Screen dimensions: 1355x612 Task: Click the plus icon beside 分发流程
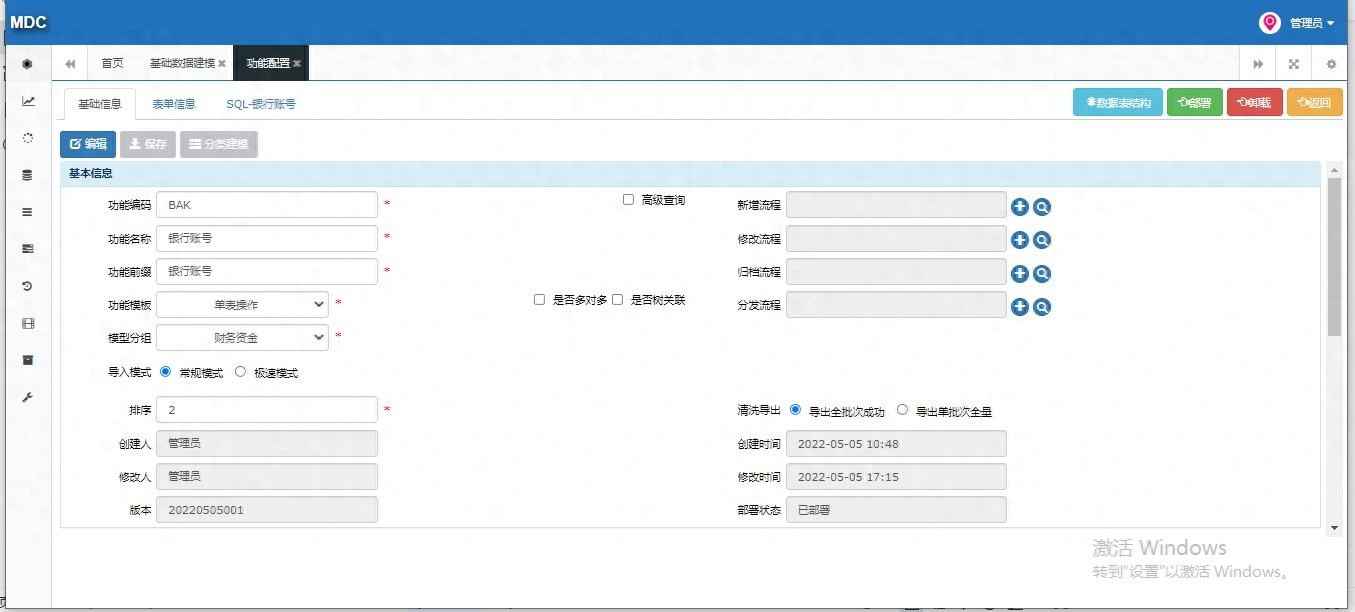click(x=1020, y=306)
